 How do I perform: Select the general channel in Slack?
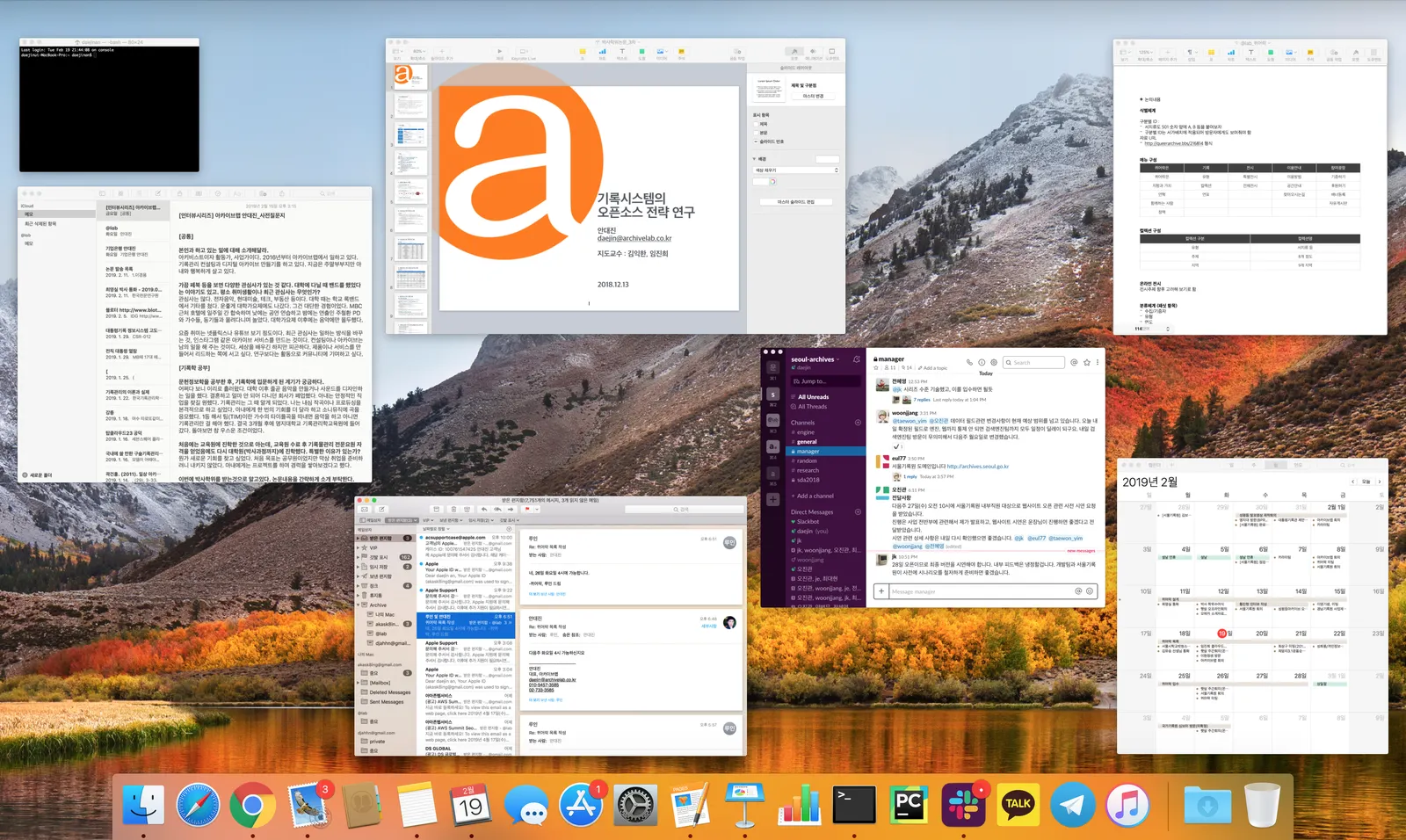click(x=807, y=442)
